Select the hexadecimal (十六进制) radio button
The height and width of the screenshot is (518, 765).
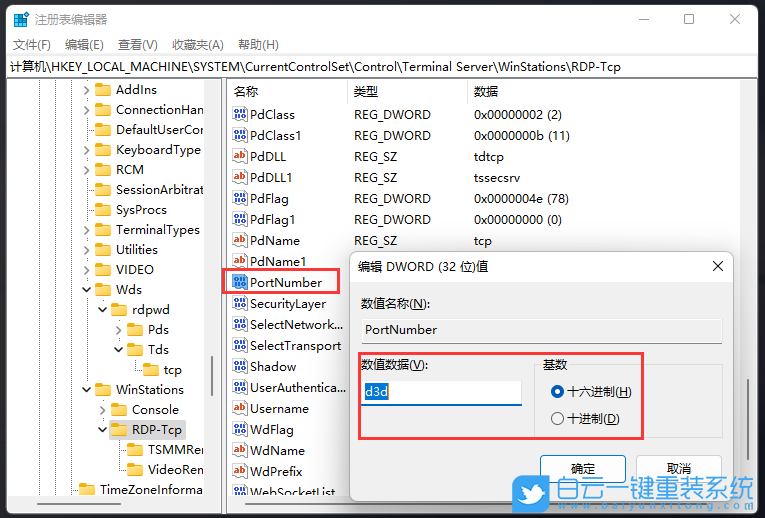pos(557,391)
